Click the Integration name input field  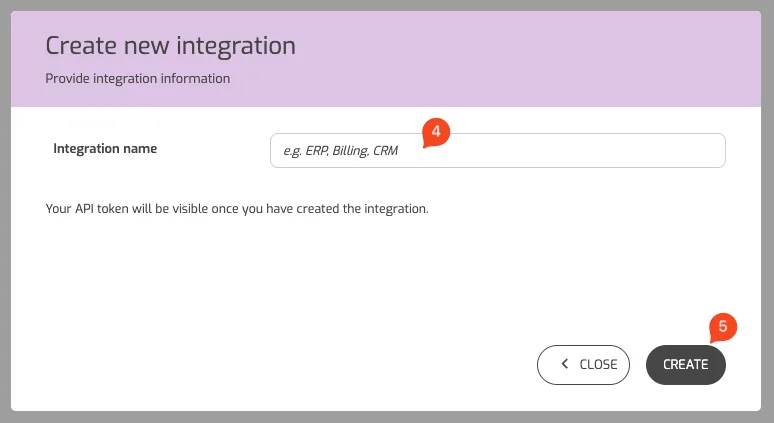[498, 151]
